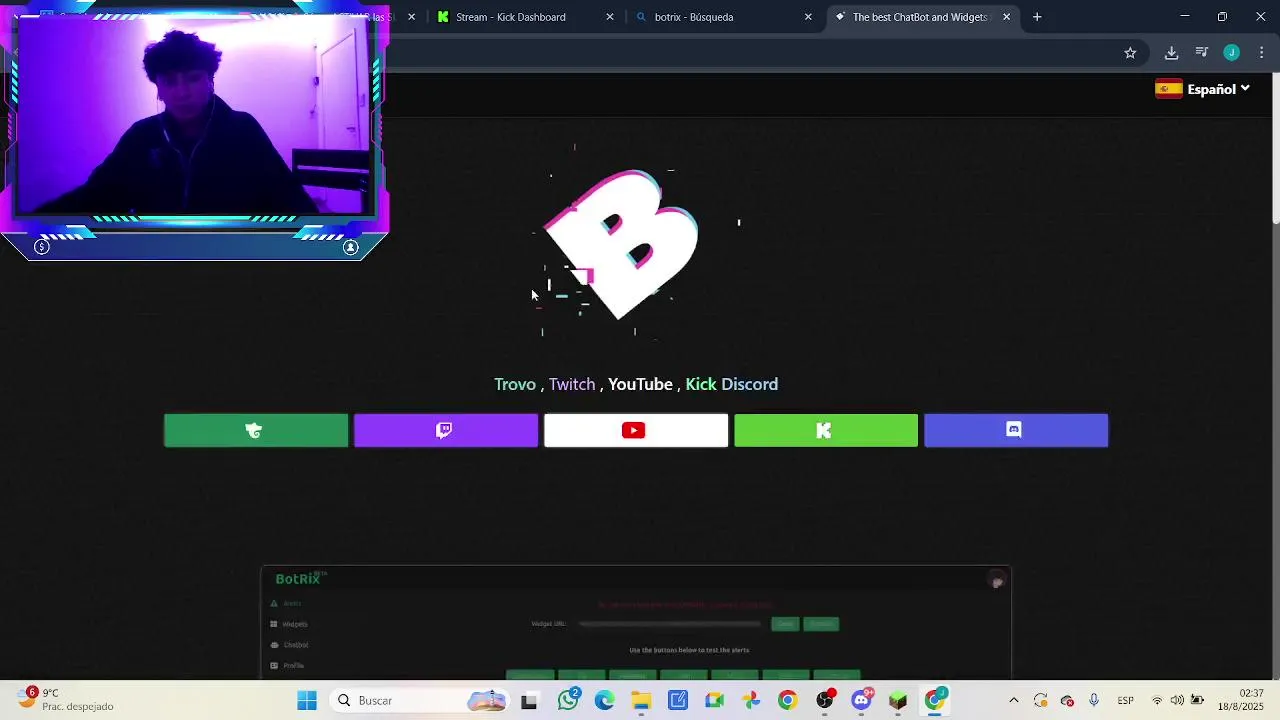Click the Discord text label
This screenshot has height=720, width=1280.
[750, 384]
